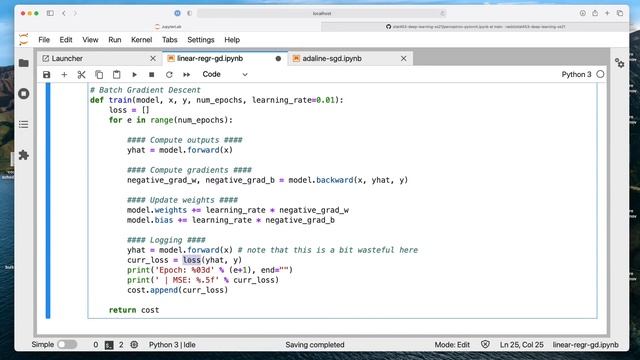Close the adaline-sgd.ipynb tab
Viewport: 640px width, 360px height.
(404, 59)
